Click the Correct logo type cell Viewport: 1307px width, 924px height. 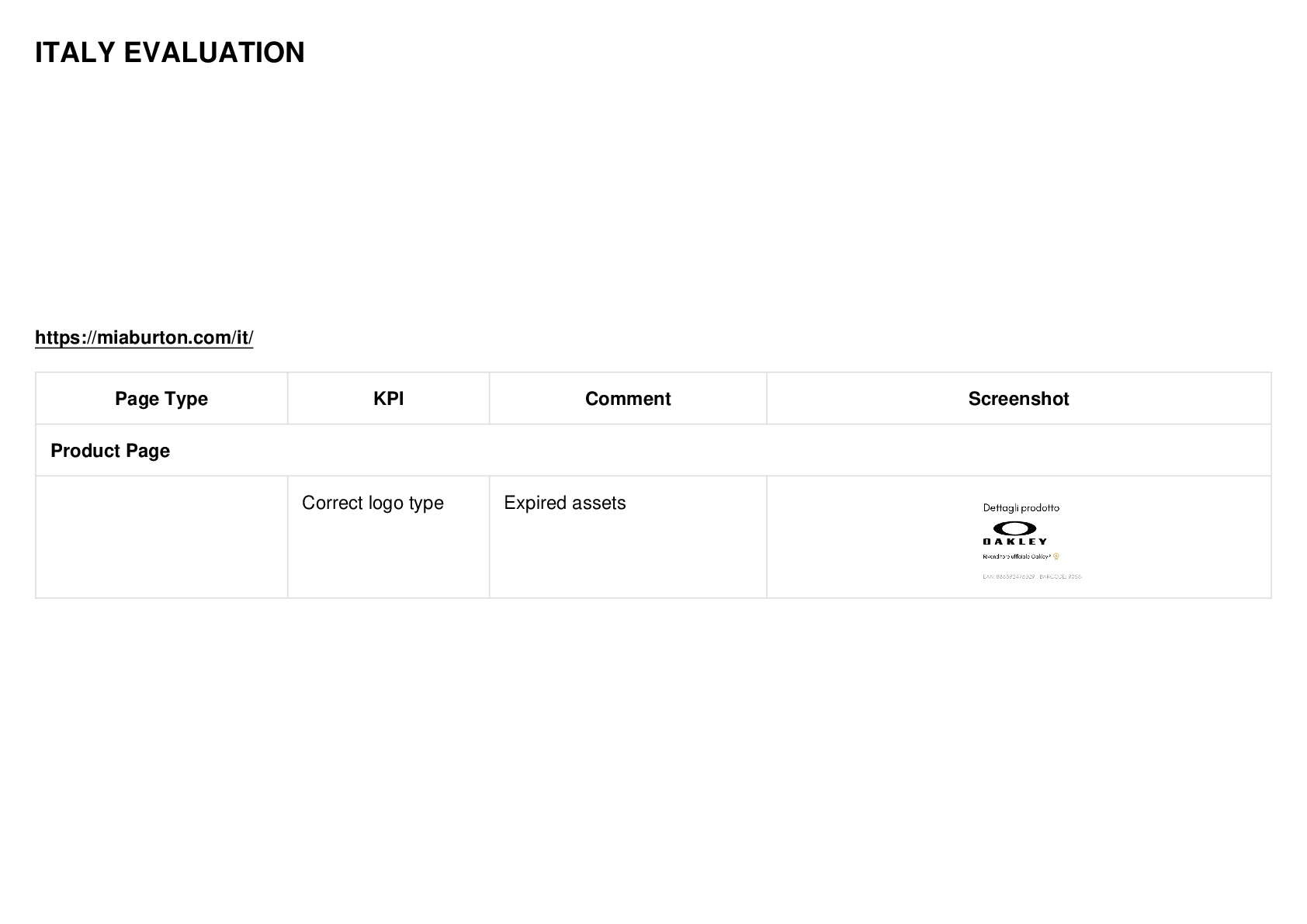(x=373, y=503)
